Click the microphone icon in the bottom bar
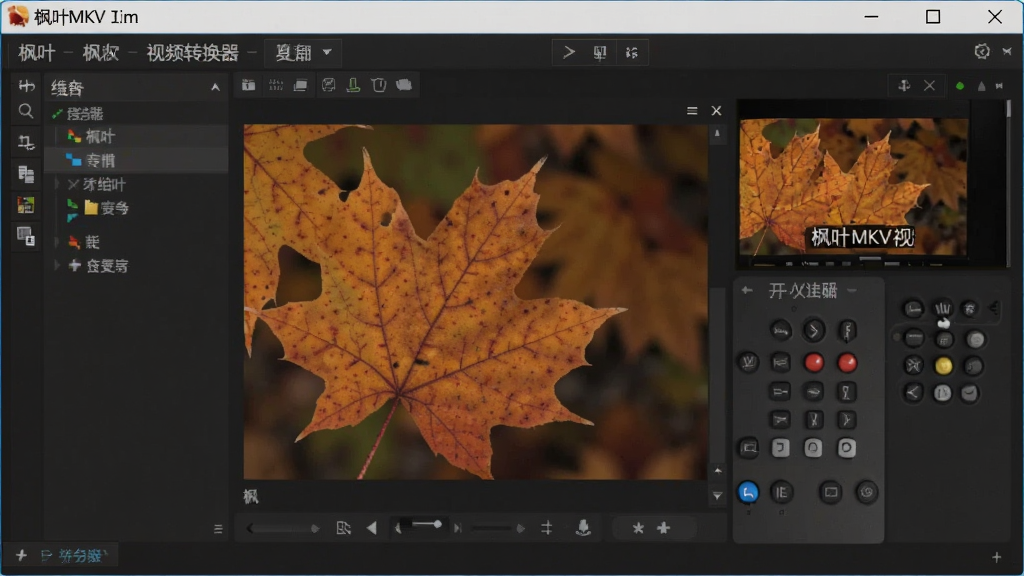1024x576 pixels. pos(583,528)
